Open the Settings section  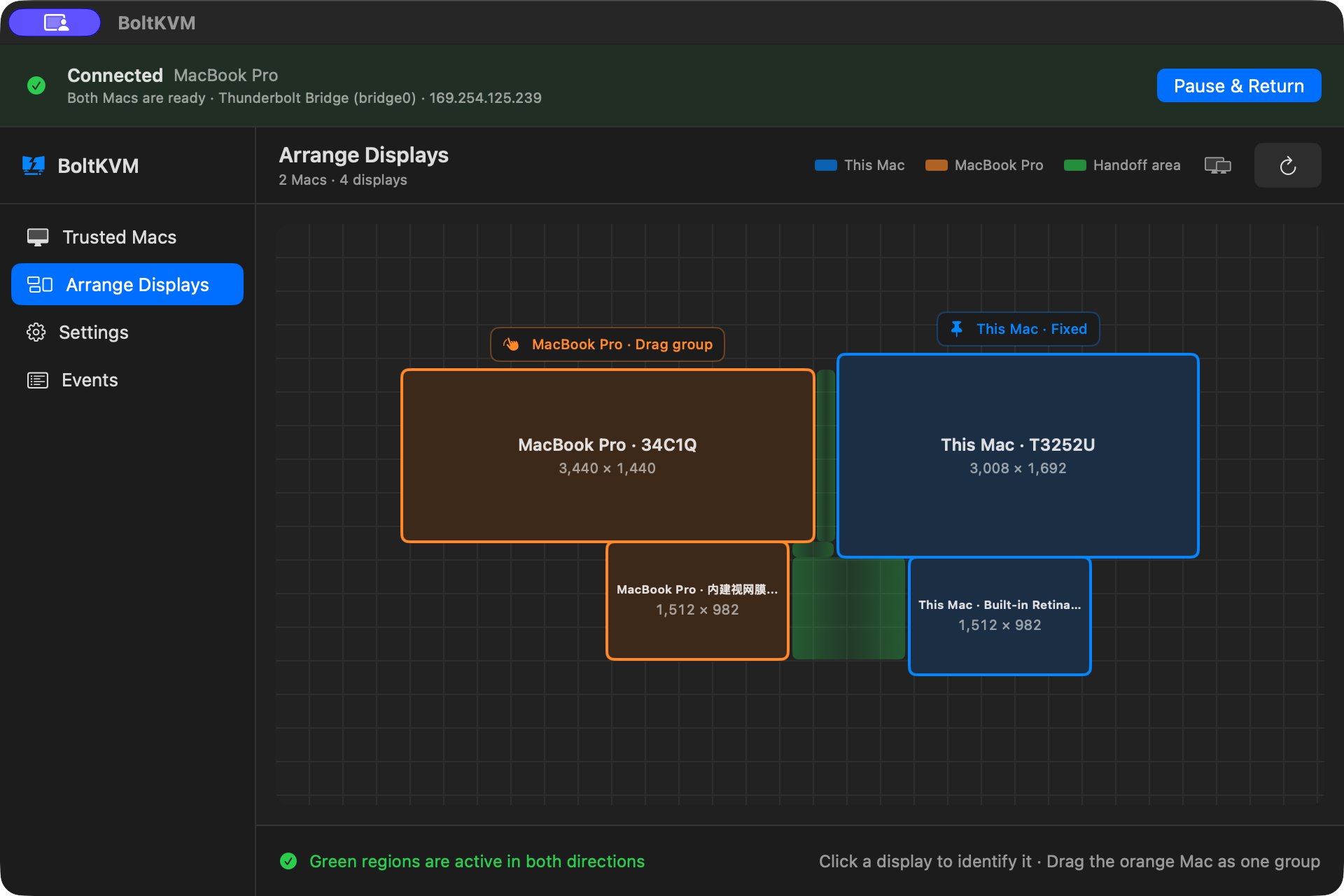click(127, 332)
